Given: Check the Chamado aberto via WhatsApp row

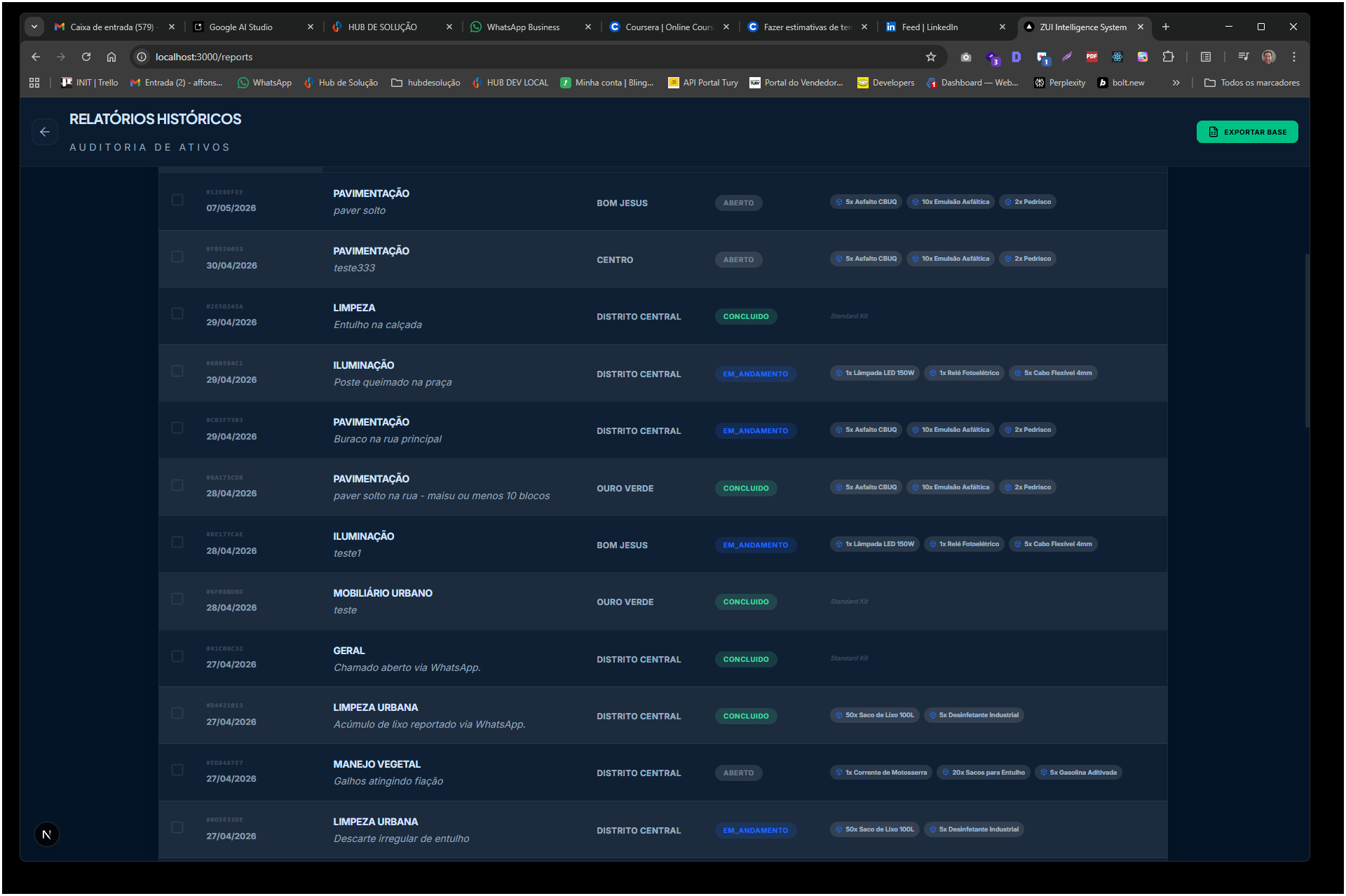Looking at the screenshot, I should (177, 656).
